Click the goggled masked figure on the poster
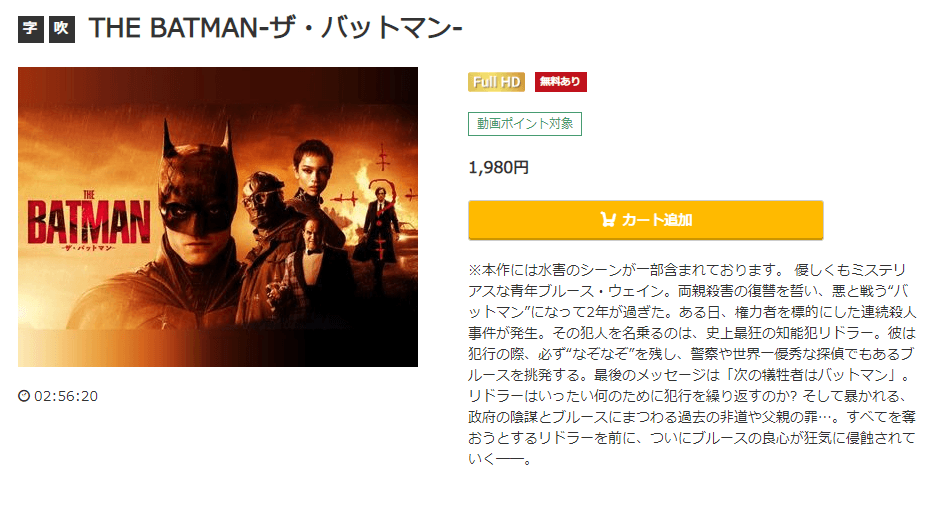 pyautogui.click(x=266, y=200)
